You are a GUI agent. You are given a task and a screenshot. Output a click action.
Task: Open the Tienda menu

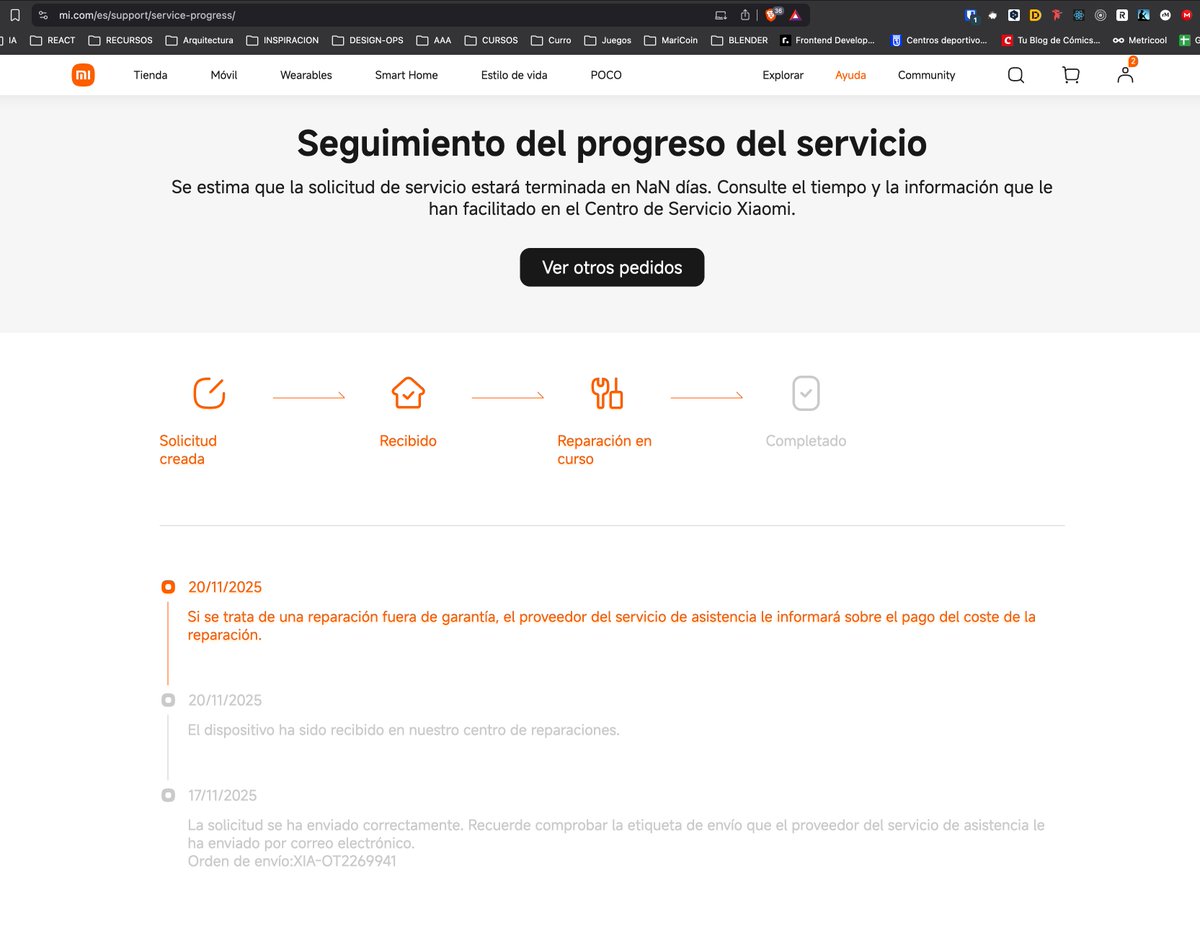(151, 75)
